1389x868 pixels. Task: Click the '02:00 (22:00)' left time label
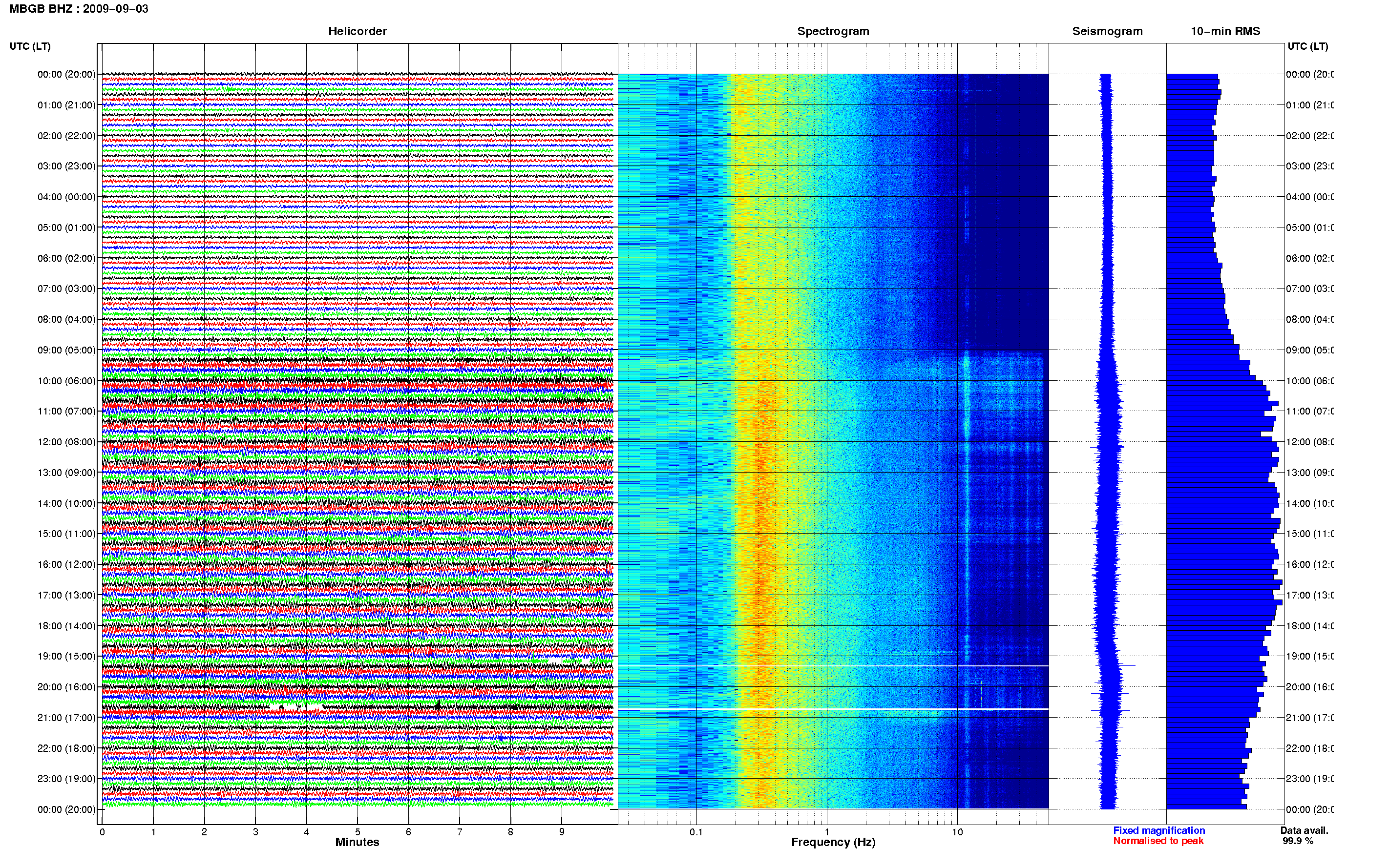66,136
